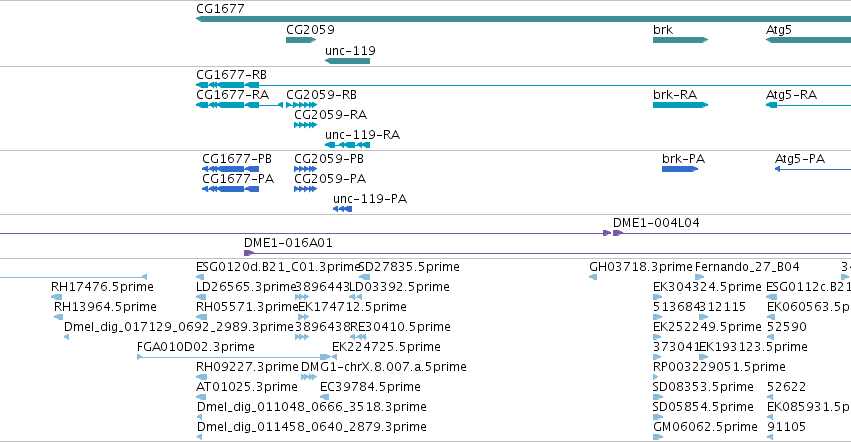The height and width of the screenshot is (442, 851).
Task: Click the SD08353.5prime feature label
Action: coord(703,387)
